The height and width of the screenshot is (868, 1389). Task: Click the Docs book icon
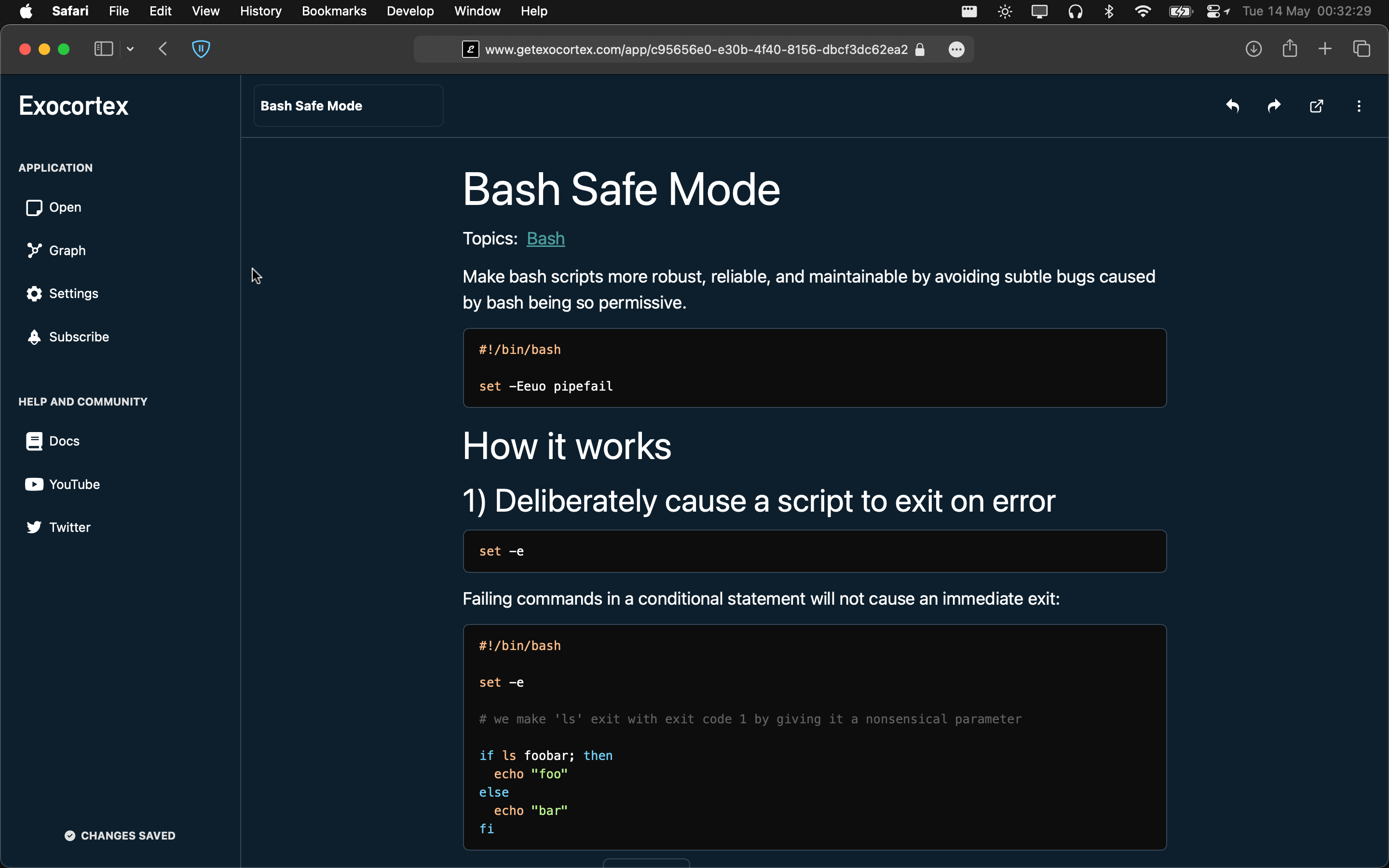pos(34,441)
